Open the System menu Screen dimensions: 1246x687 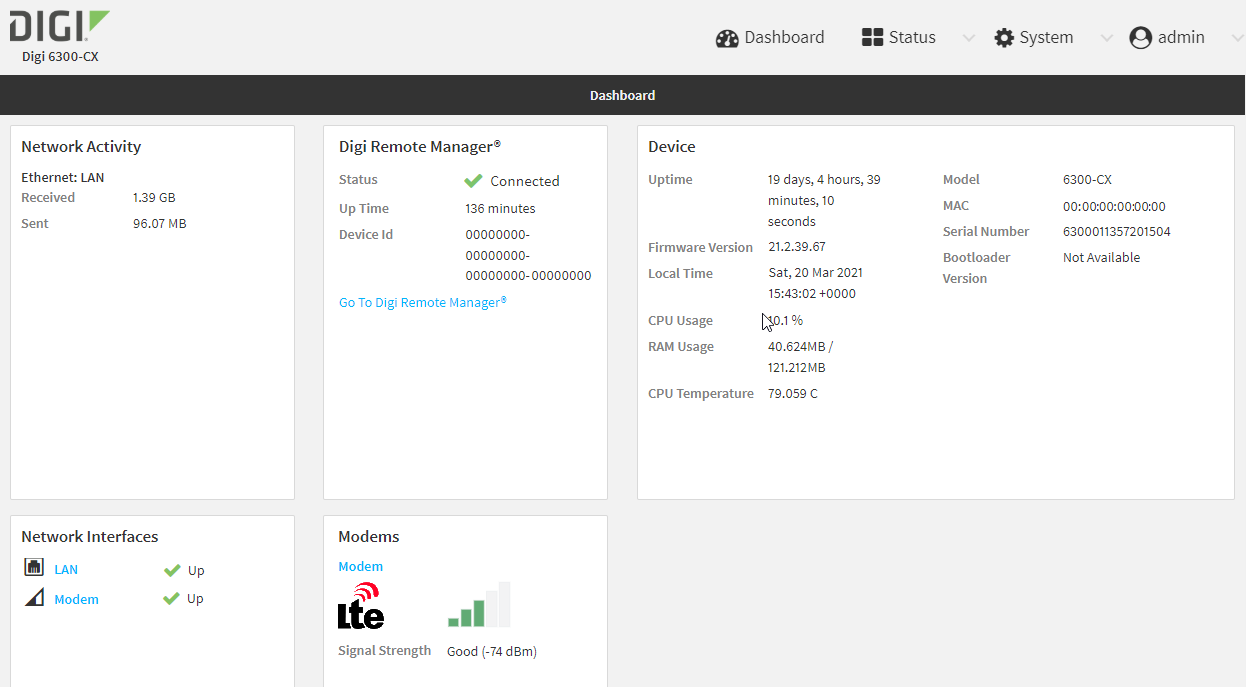pos(1034,38)
